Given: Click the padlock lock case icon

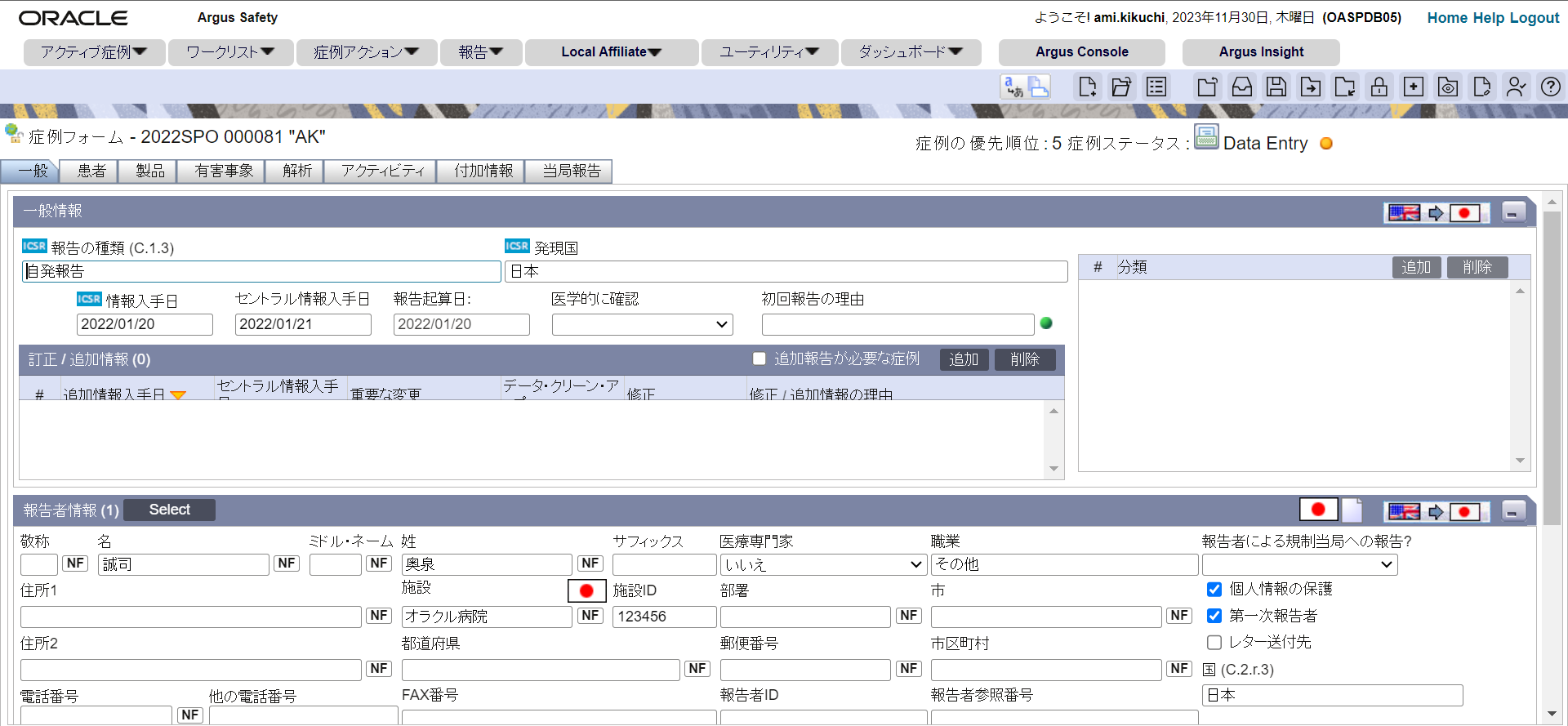Looking at the screenshot, I should [1379, 87].
